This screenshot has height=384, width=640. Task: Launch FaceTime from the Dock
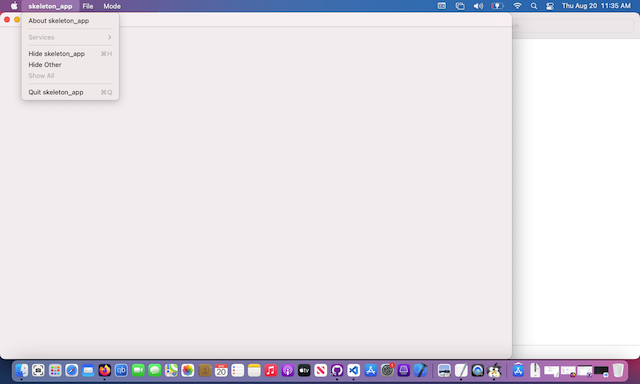click(x=138, y=371)
